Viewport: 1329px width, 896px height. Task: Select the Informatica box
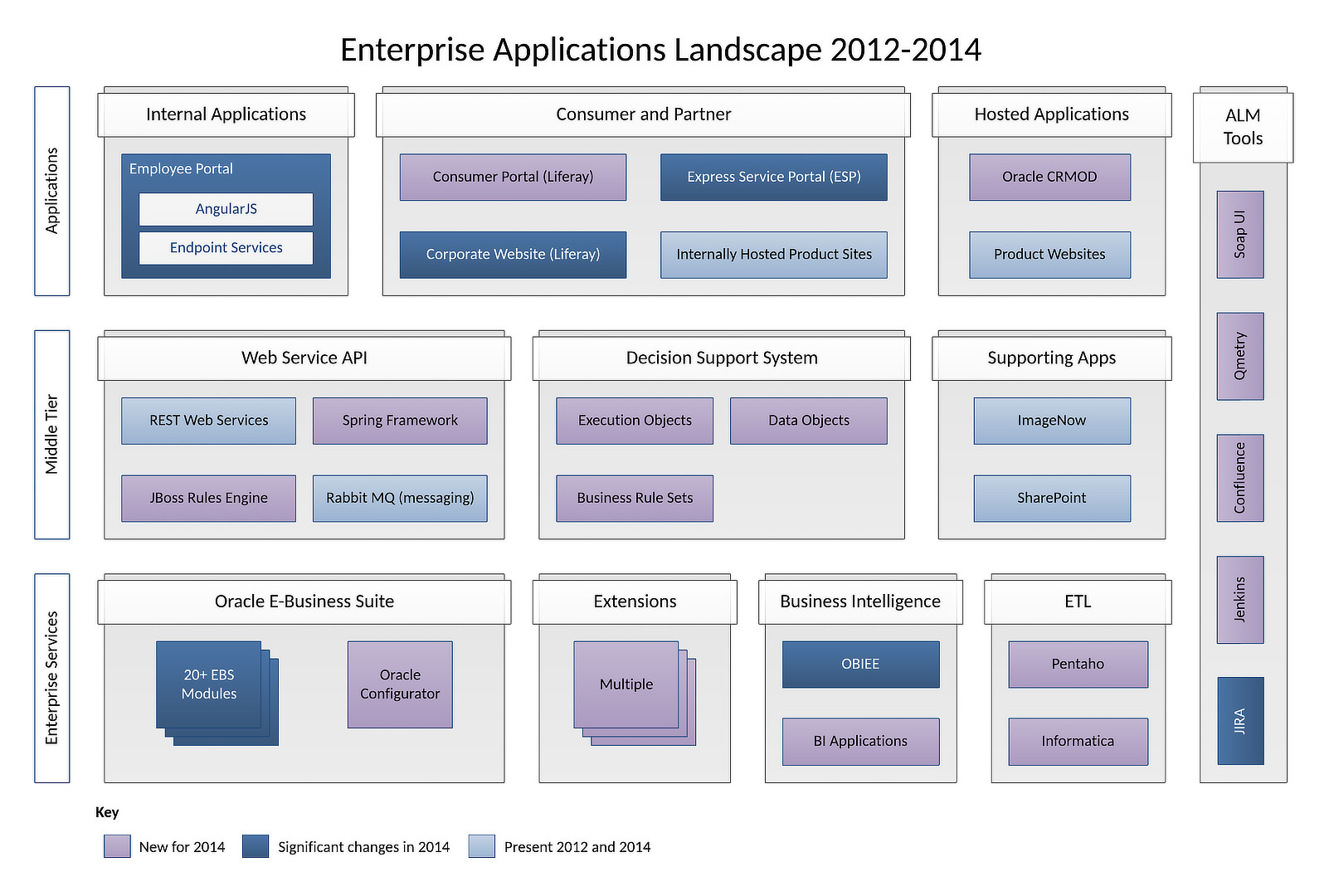pyautogui.click(x=1078, y=742)
